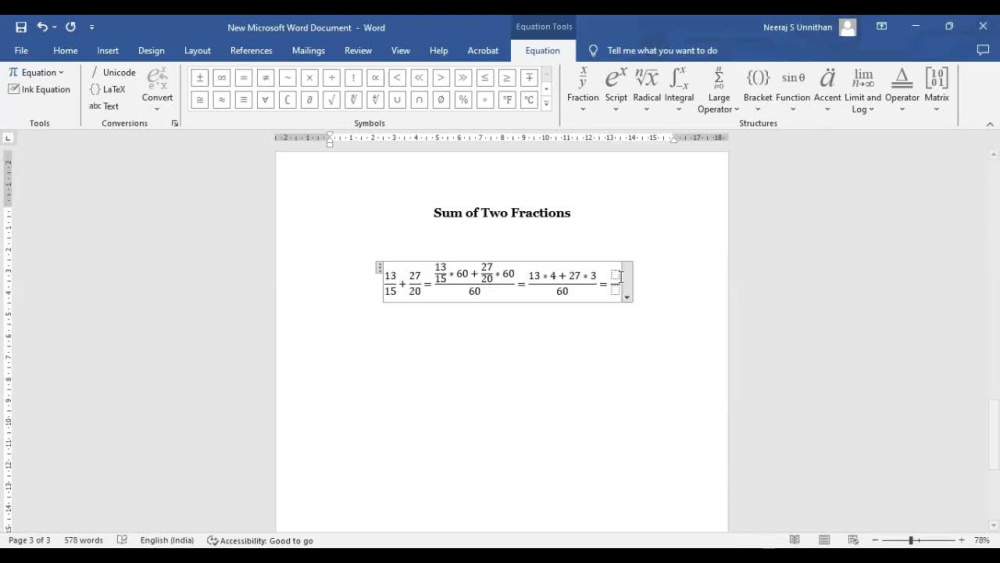Viewport: 1000px width, 563px height.
Task: Adjust the zoom slider handle
Action: pos(911,540)
